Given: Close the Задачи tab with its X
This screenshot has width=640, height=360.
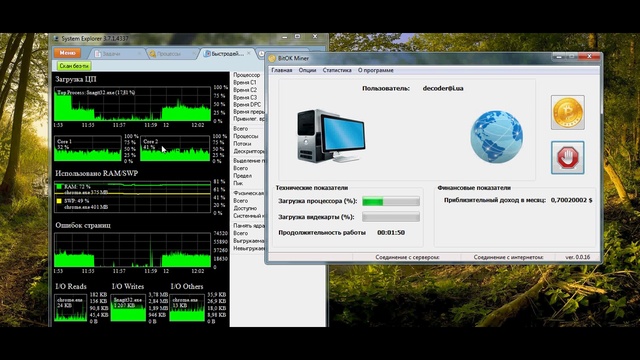Looking at the screenshot, I should [x=139, y=53].
